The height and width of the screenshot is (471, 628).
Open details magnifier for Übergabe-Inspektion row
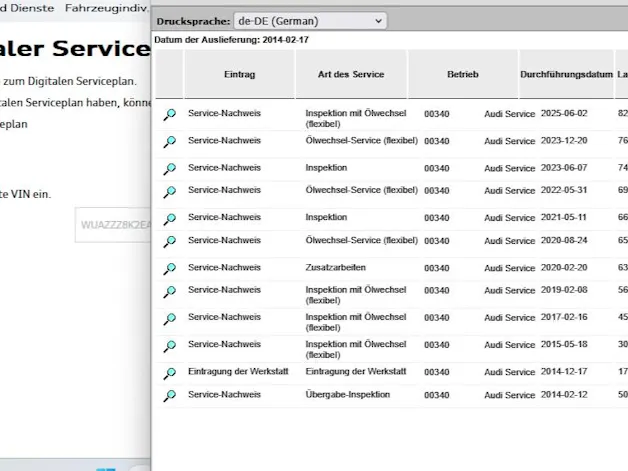coord(169,396)
